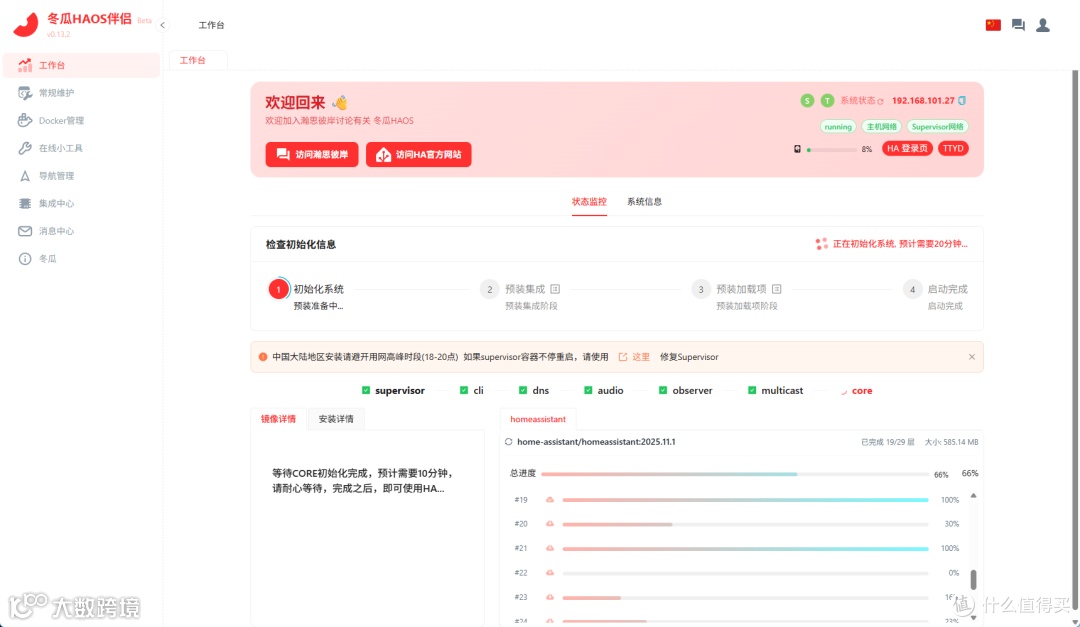This screenshot has height=627, width=1080.
Task: Click the 消息中心 envelope icon
Action: coord(25,229)
